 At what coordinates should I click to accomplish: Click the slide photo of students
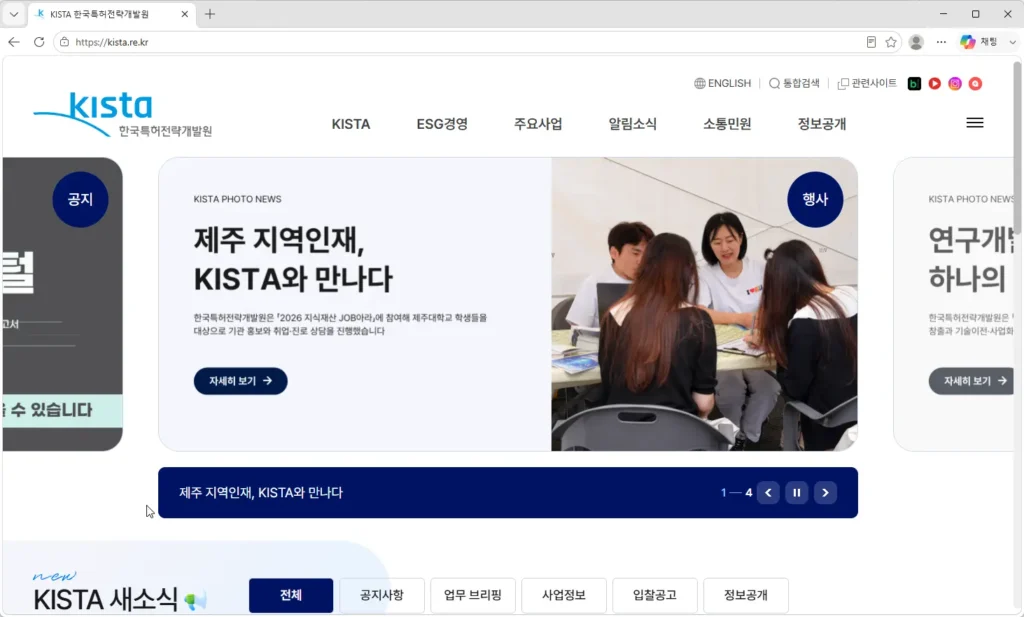704,304
